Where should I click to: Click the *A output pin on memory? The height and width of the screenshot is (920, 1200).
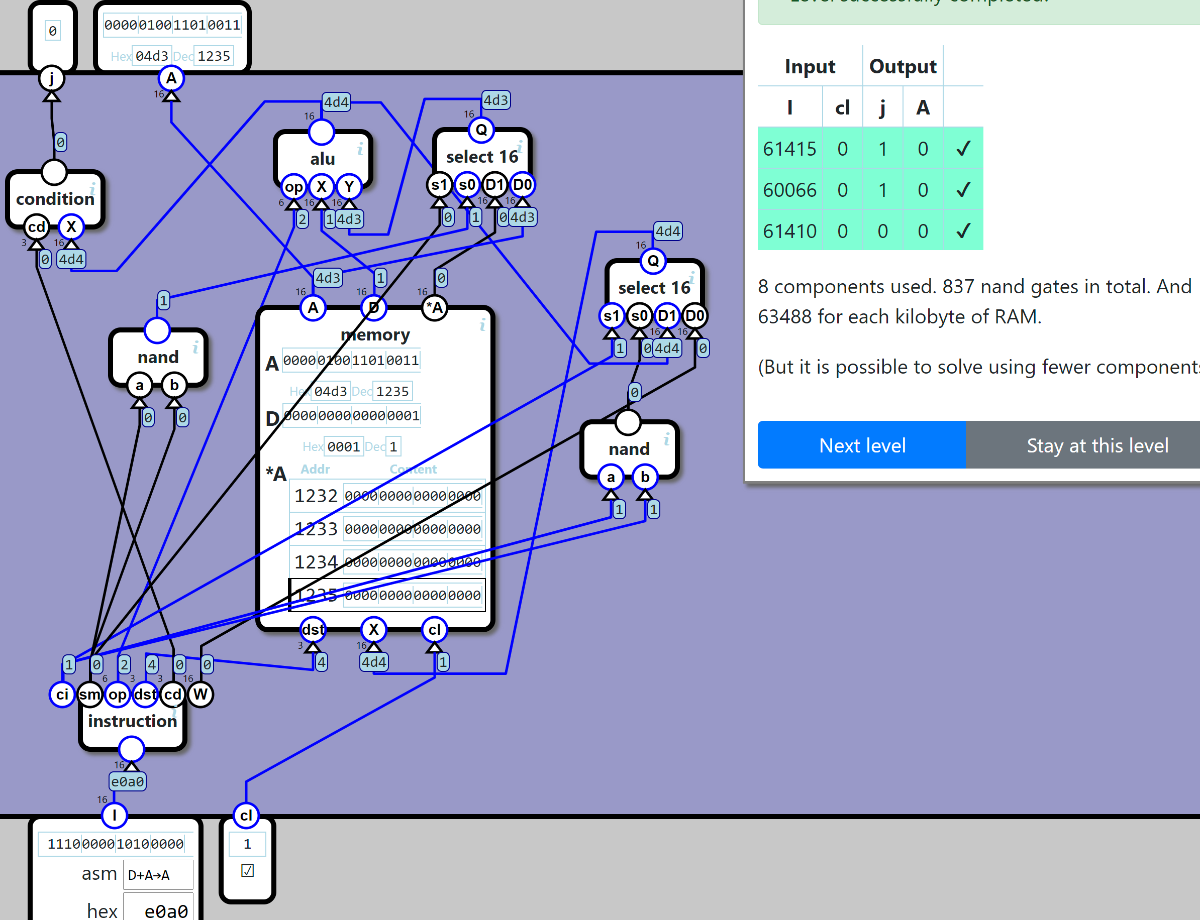[434, 308]
